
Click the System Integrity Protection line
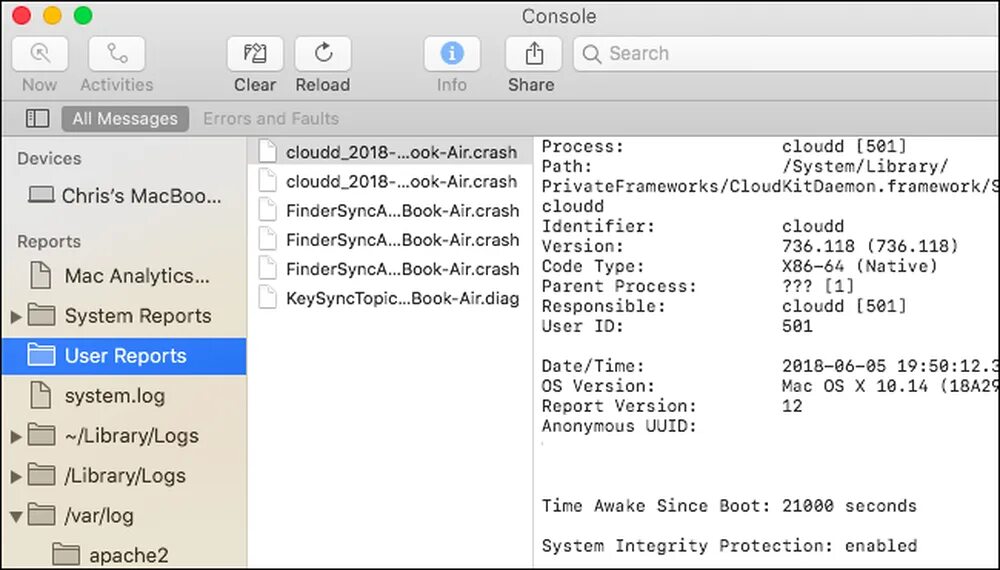click(x=729, y=546)
